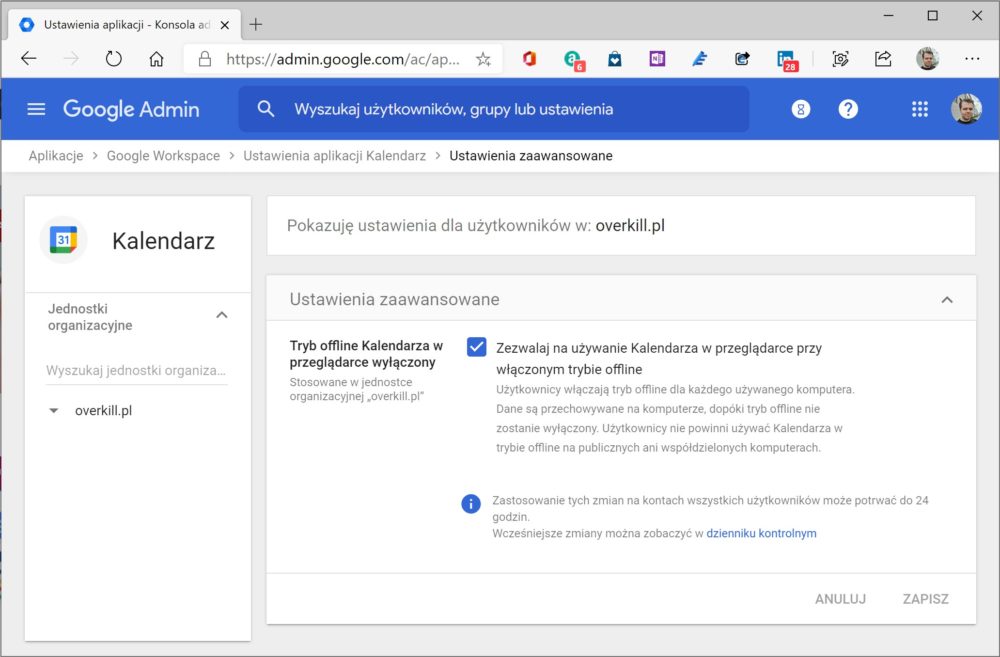The image size is (1000, 657).
Task: Go to browser Home page icon
Action: click(x=156, y=59)
